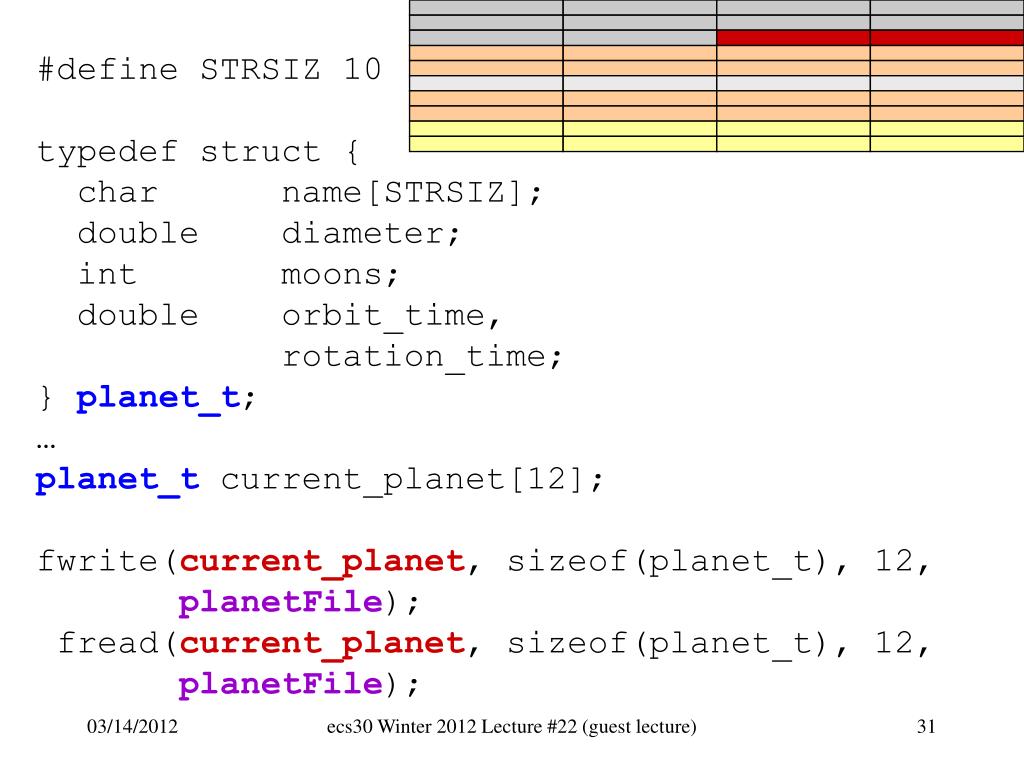The image size is (1024, 768).
Task: Click the 'int' type keyword
Action: click(x=108, y=274)
